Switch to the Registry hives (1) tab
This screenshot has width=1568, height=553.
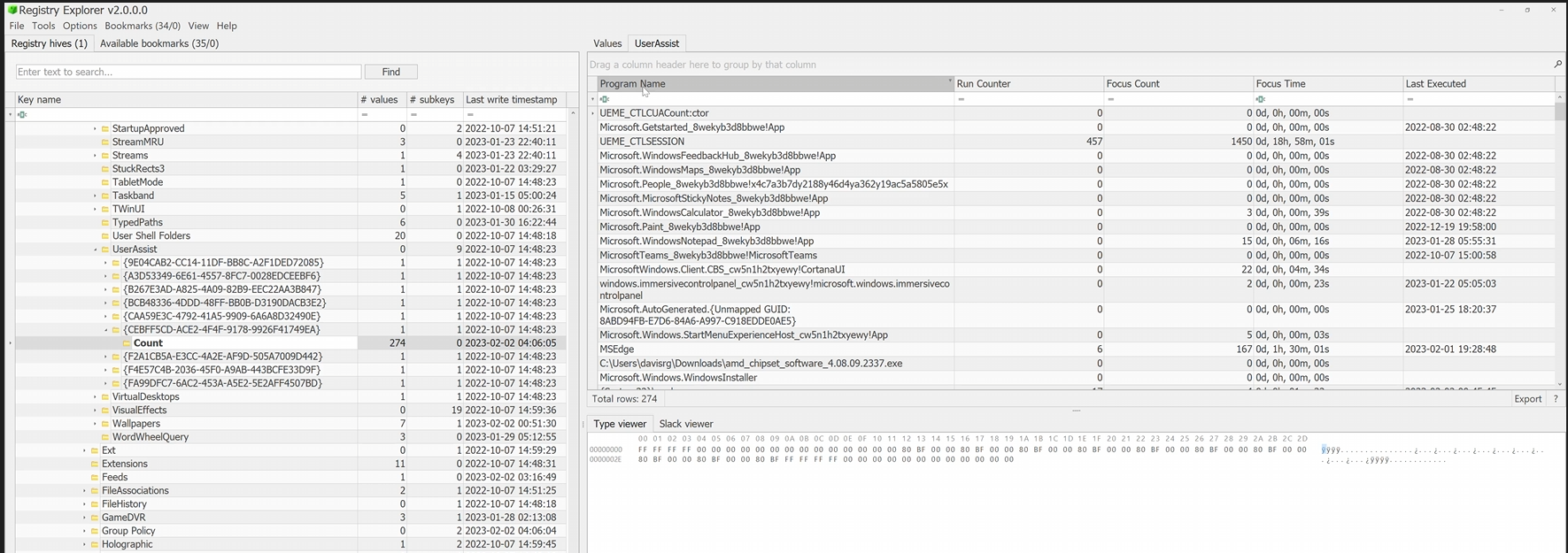coord(49,43)
